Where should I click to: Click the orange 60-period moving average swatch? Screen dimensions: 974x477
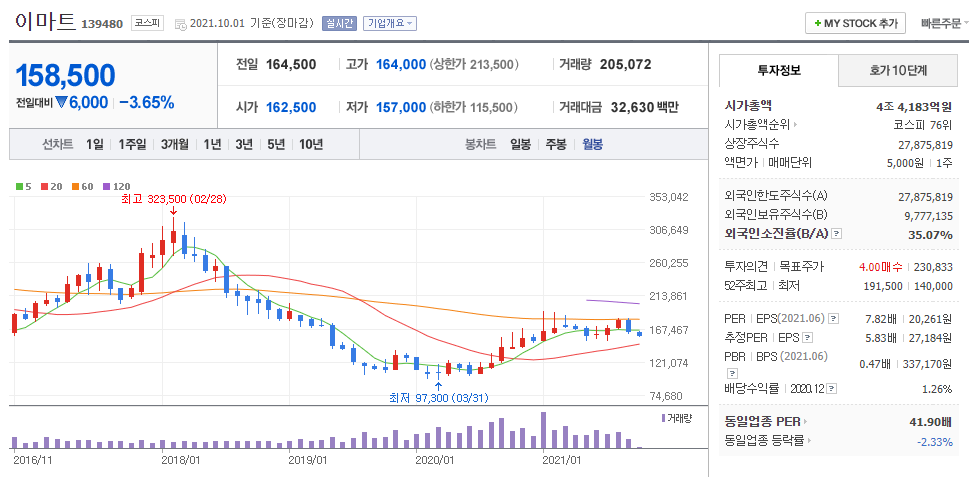75,186
